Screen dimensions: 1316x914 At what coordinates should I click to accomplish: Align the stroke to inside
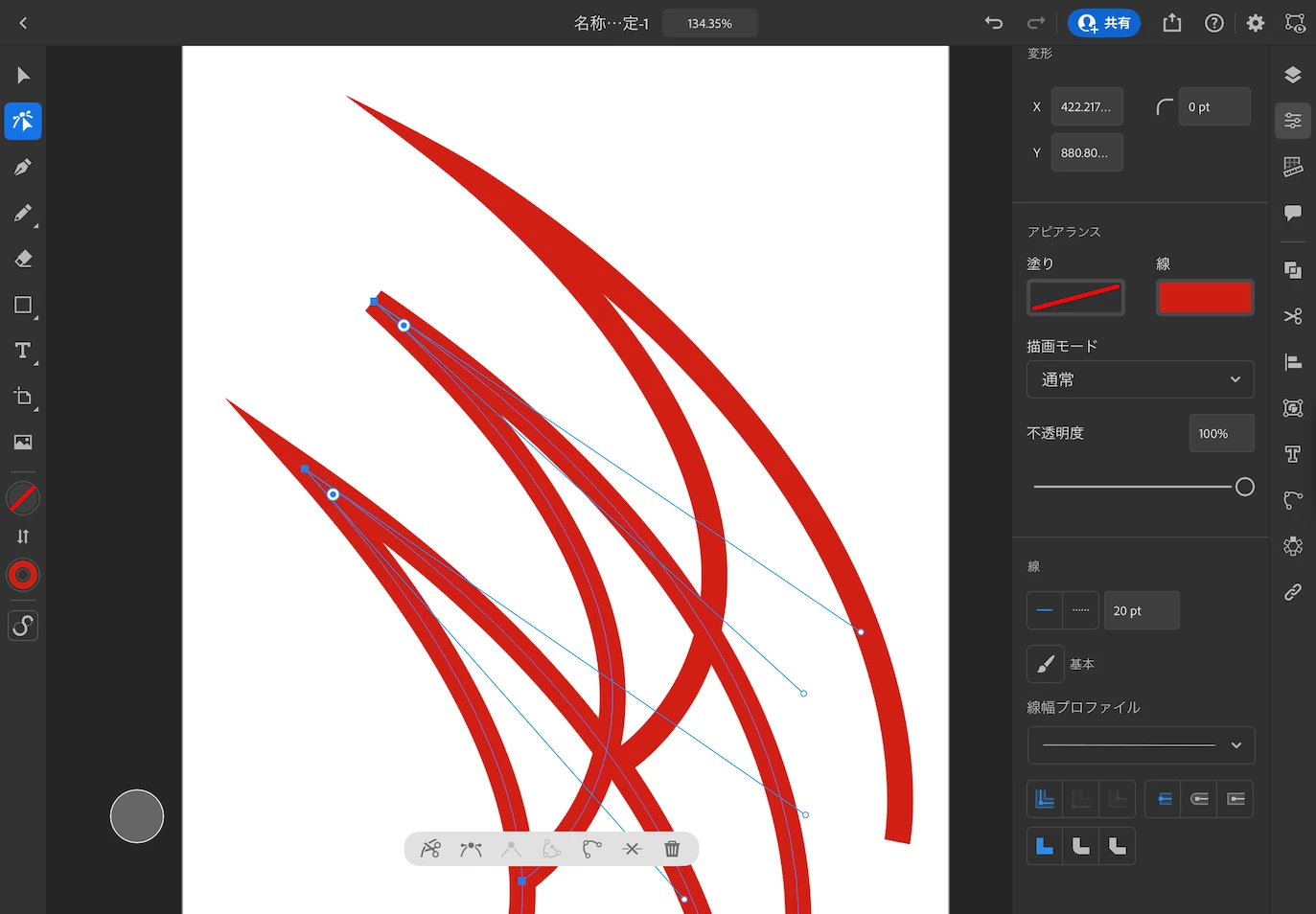1081,799
